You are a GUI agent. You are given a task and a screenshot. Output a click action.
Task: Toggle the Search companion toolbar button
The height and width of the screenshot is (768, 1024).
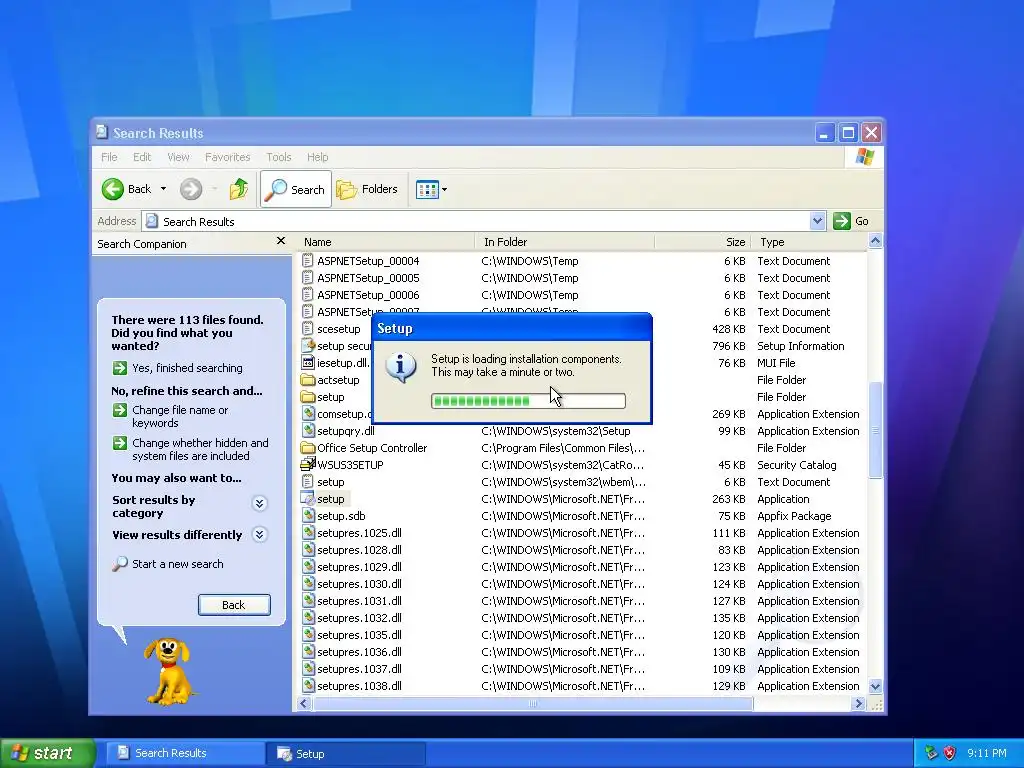tap(296, 189)
